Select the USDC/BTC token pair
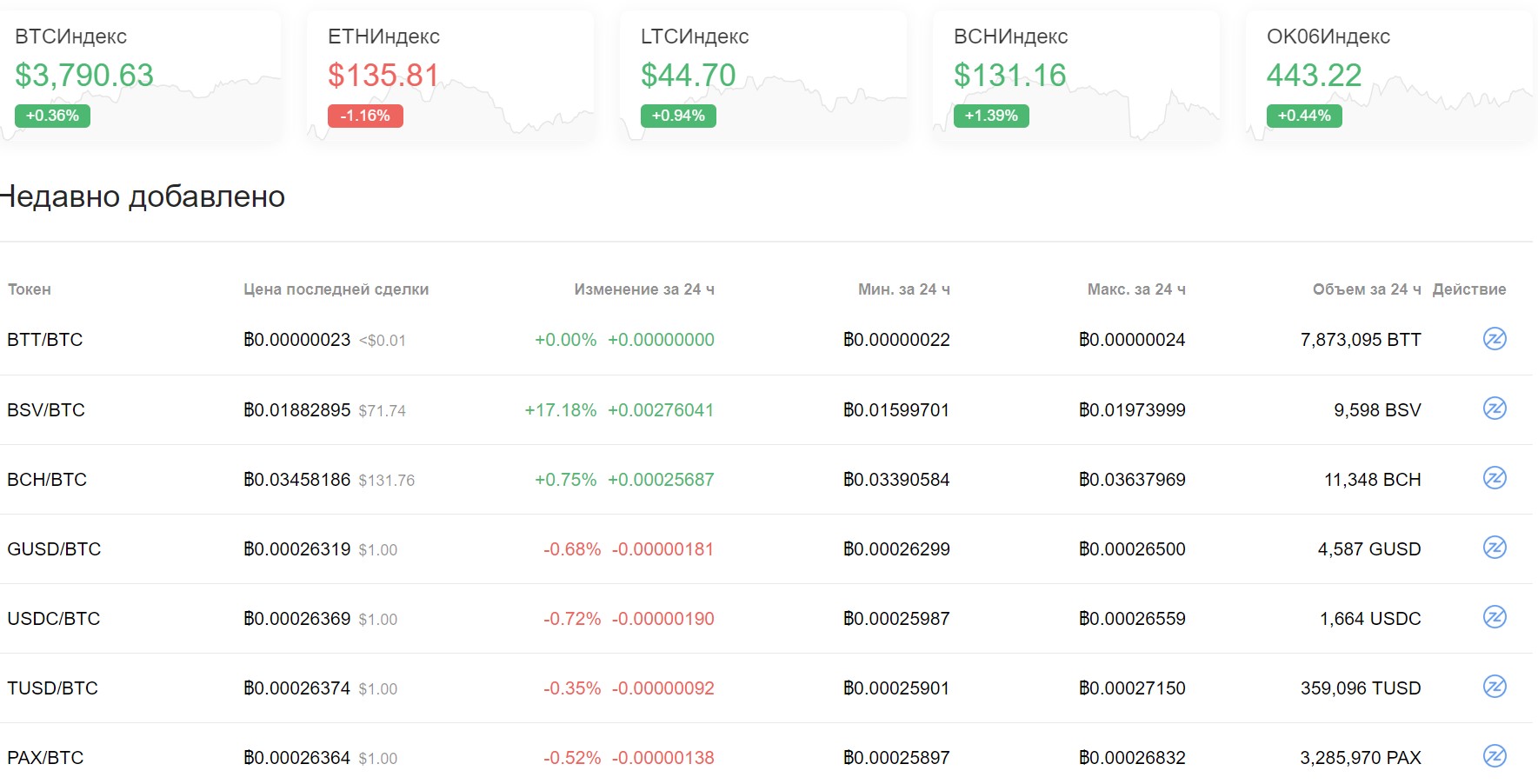The width and height of the screenshot is (1538, 784). tap(54, 618)
